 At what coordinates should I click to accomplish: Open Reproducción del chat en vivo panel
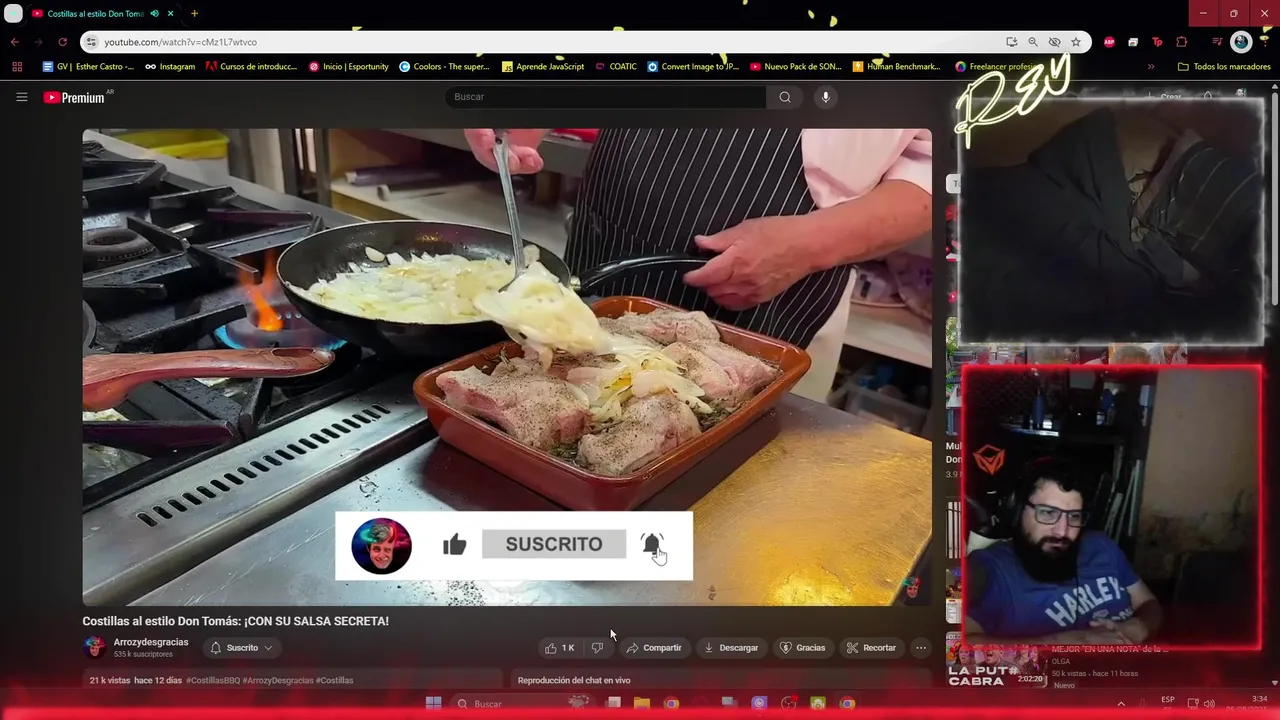click(x=574, y=680)
